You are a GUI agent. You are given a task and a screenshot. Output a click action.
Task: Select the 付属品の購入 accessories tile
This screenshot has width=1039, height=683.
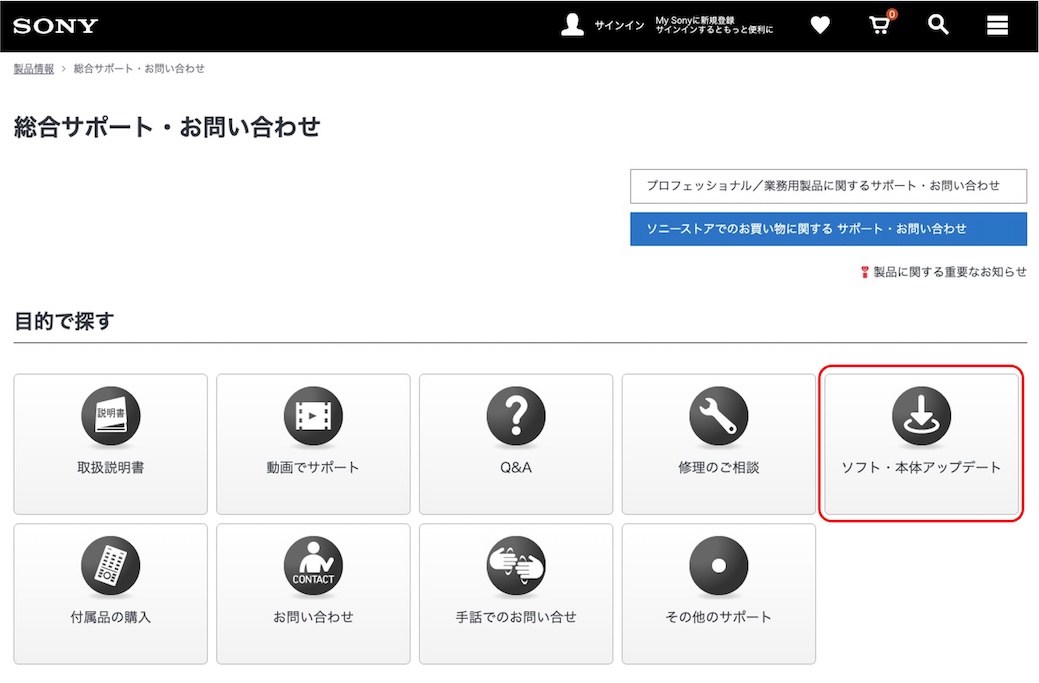click(110, 593)
